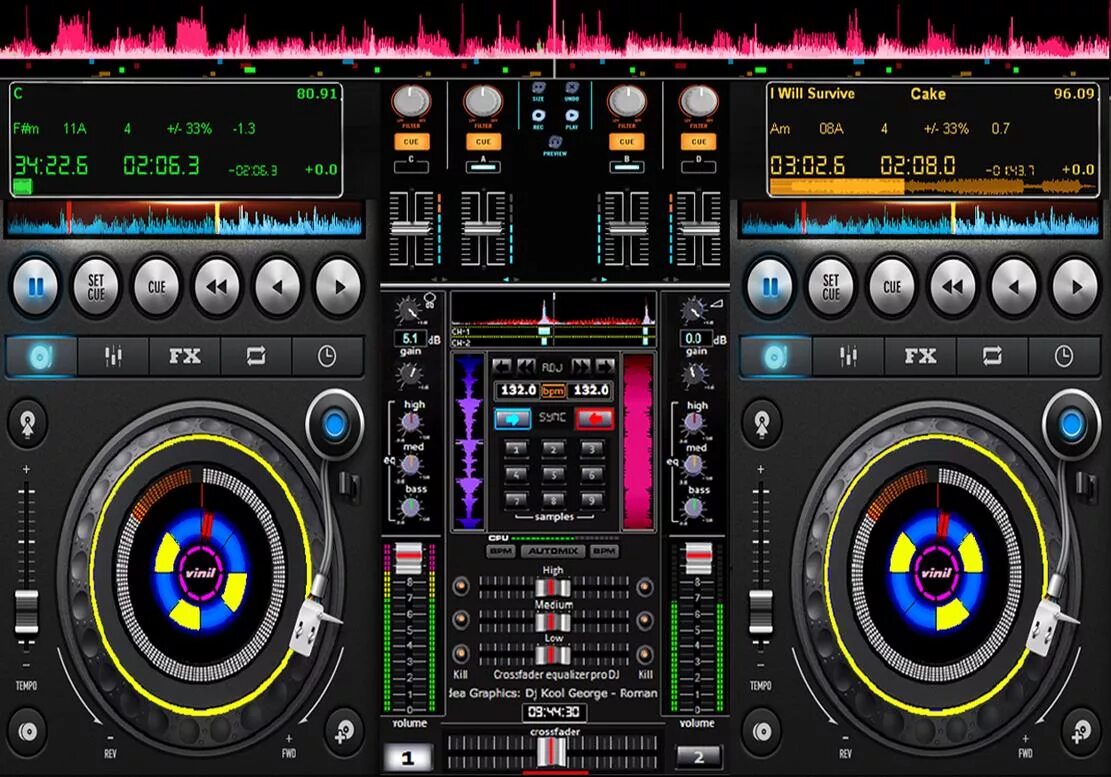This screenshot has width=1111, height=777.
Task: Select deck A assignment indicator
Action: point(483,166)
